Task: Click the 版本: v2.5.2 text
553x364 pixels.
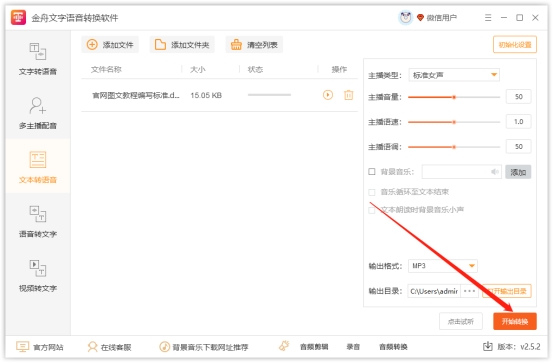Action: pos(519,347)
